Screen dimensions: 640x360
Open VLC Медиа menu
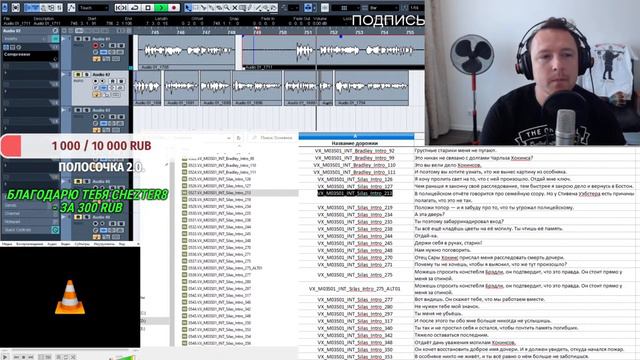7,244
